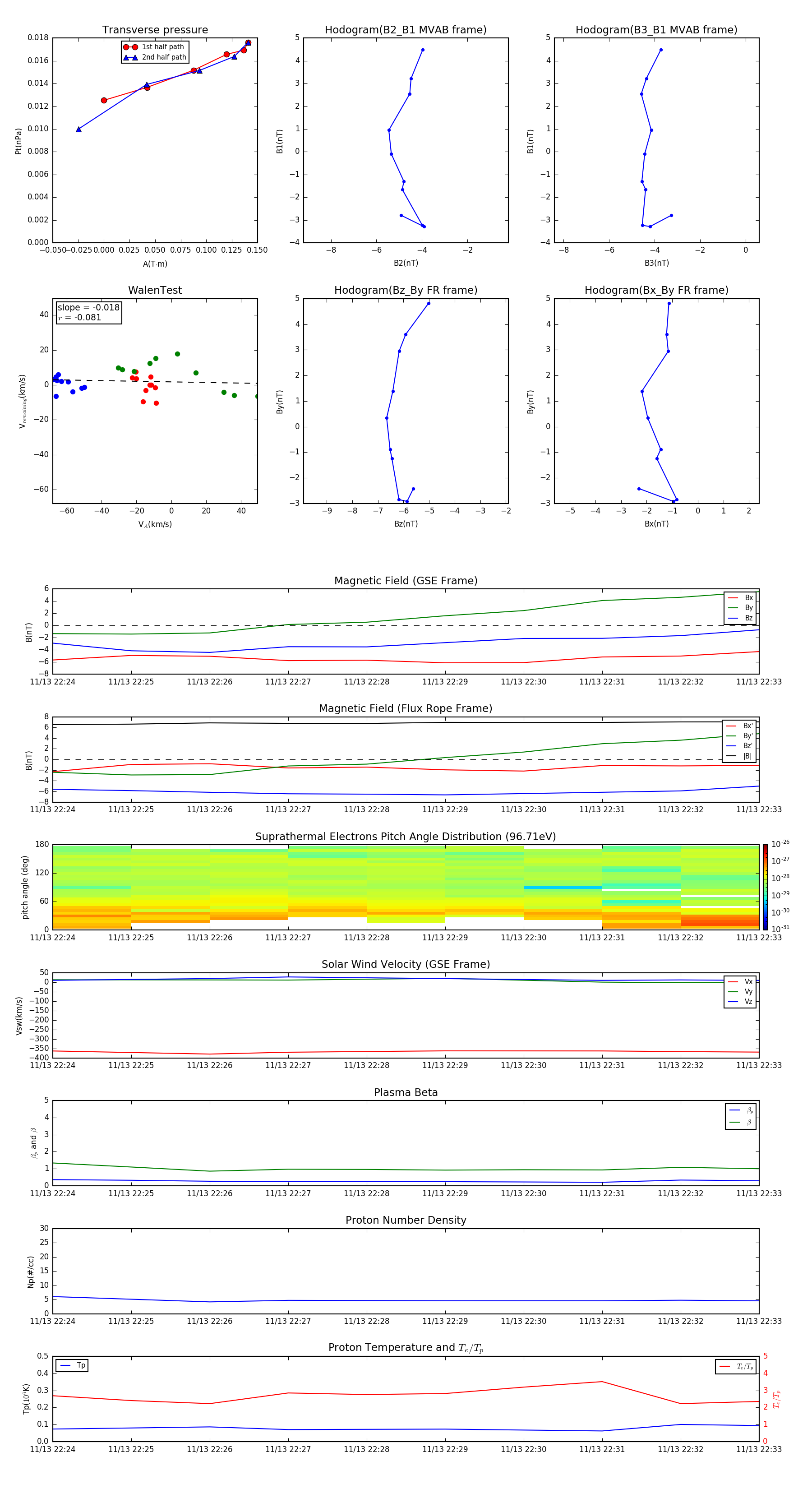Select the "Hodogram(B2_B1 MVAB frame)" title
The width and height of the screenshot is (812, 1489).
coord(406,30)
